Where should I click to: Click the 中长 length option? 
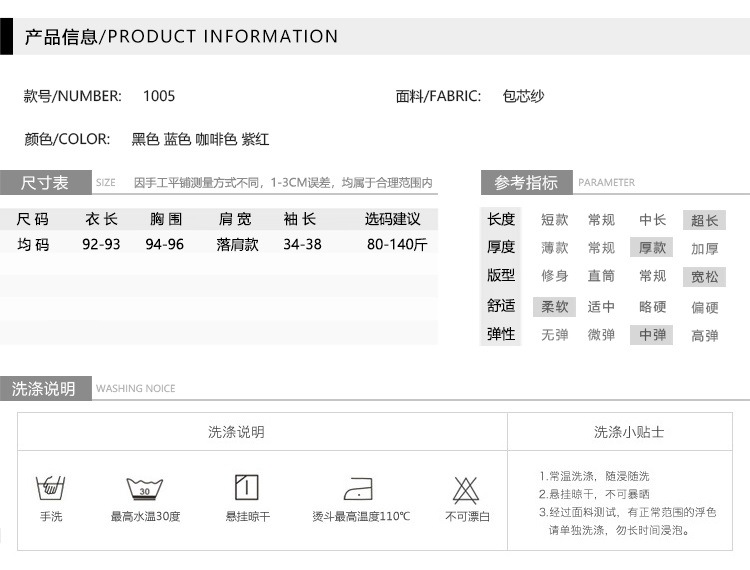click(x=652, y=220)
